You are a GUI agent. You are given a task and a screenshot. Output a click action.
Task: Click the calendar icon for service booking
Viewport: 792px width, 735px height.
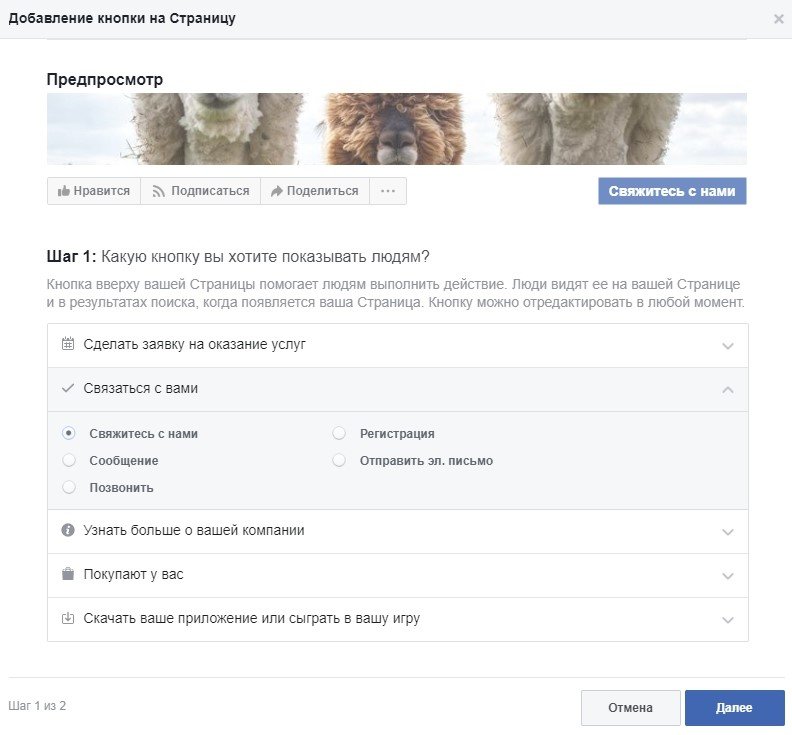68,344
